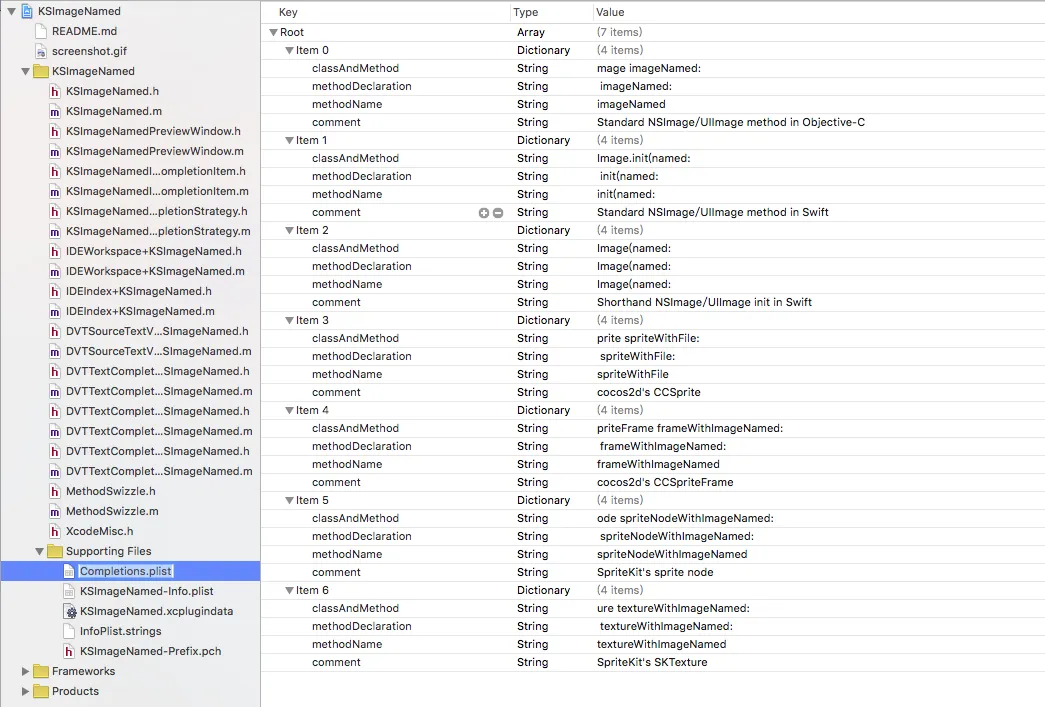Click the 'SpriteKit's sprite node' comment value
The width and height of the screenshot is (1045, 707).
[x=655, y=572]
